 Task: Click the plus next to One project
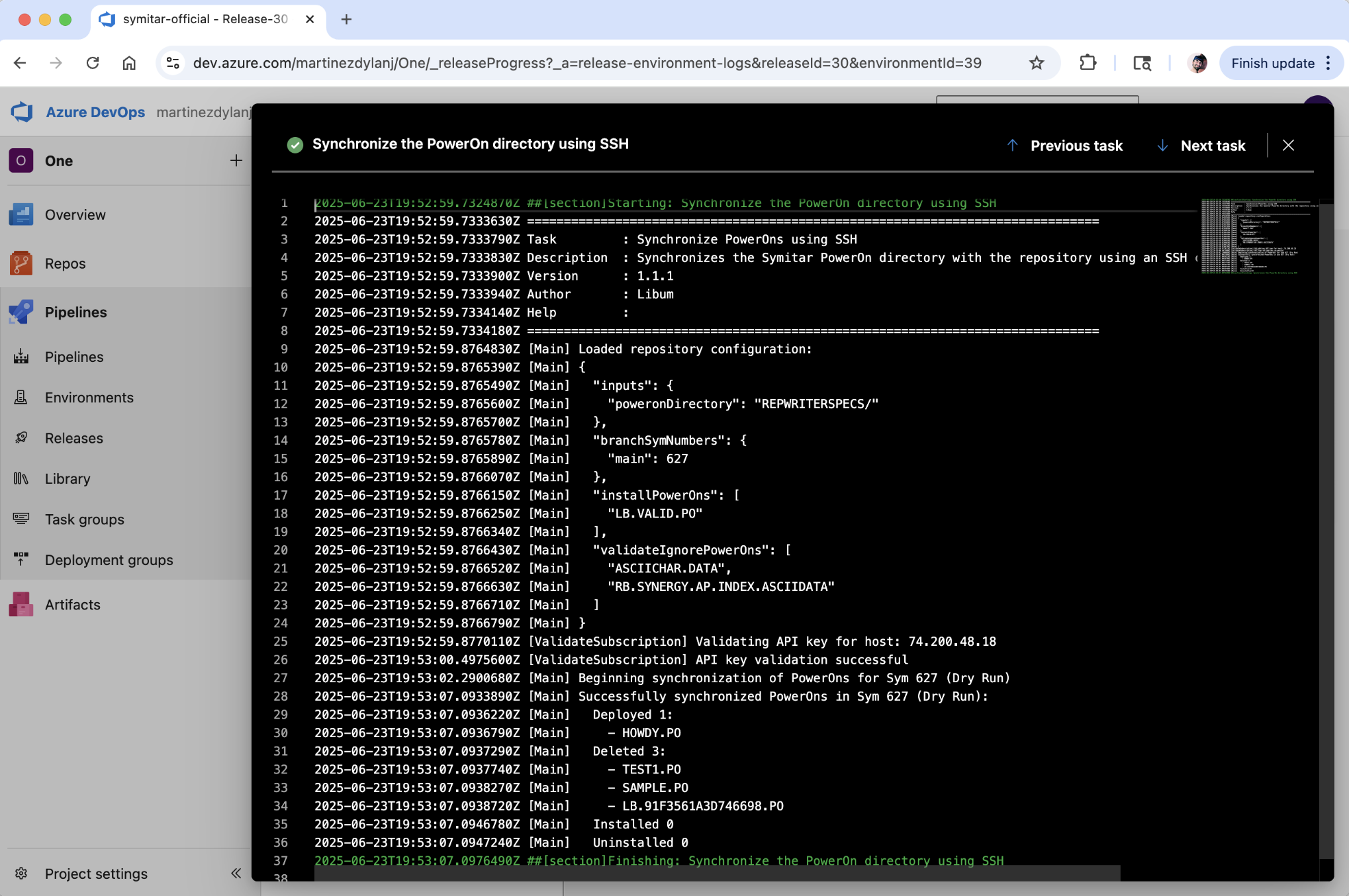236,161
